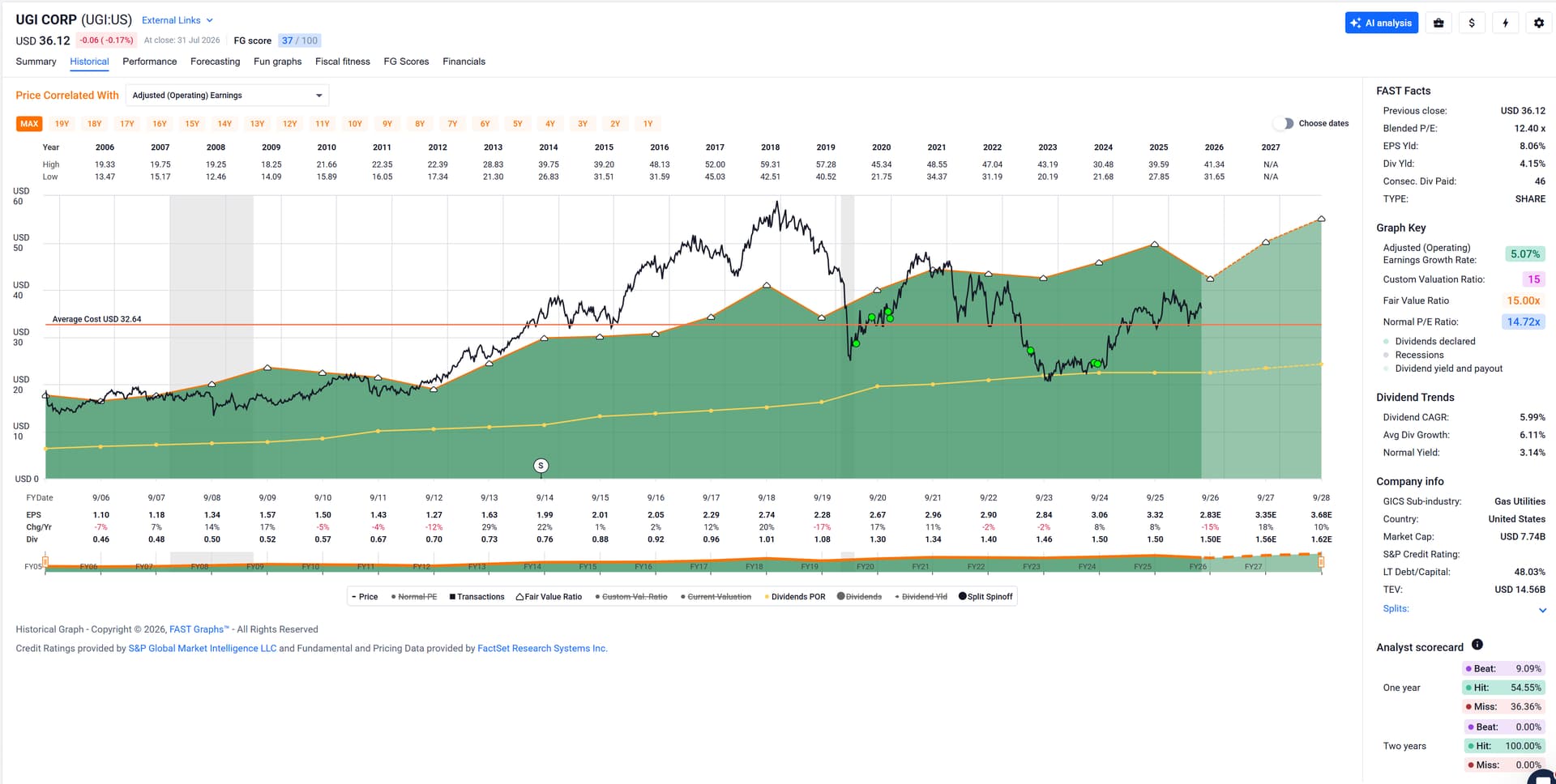Viewport: 1556px width, 784px height.
Task: Toggle Fair Value Ratio in legend
Action: coord(549,597)
